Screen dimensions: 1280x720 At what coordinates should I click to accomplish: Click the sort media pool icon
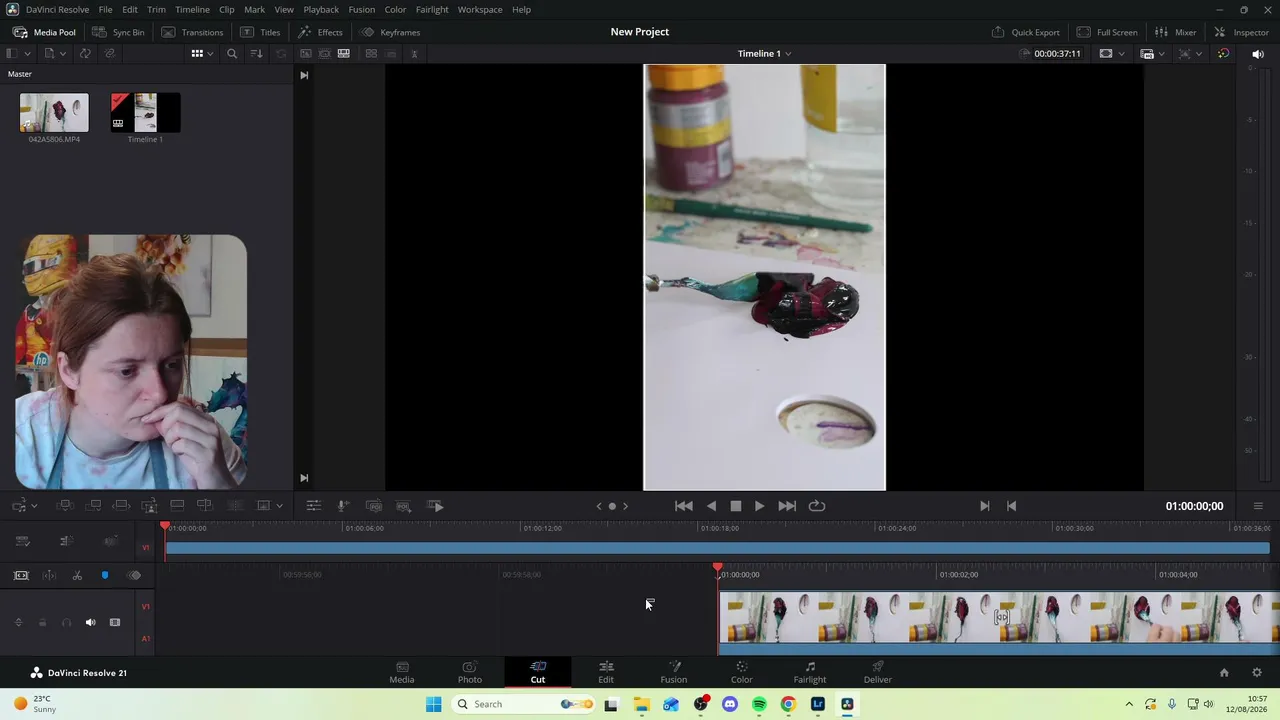pyautogui.click(x=257, y=53)
